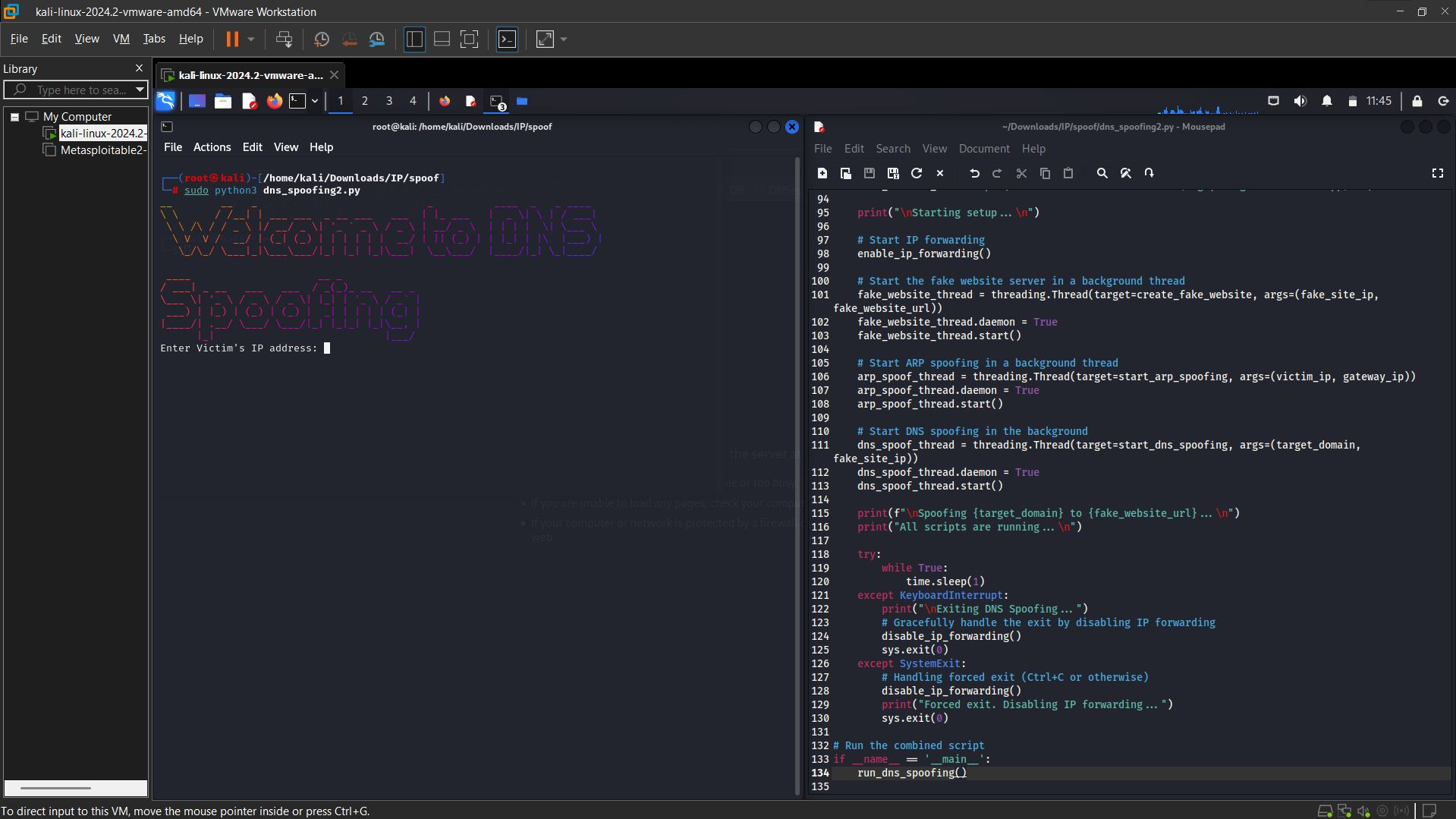Open the Mousepad Search menu
The width and height of the screenshot is (1456, 819).
tap(893, 149)
